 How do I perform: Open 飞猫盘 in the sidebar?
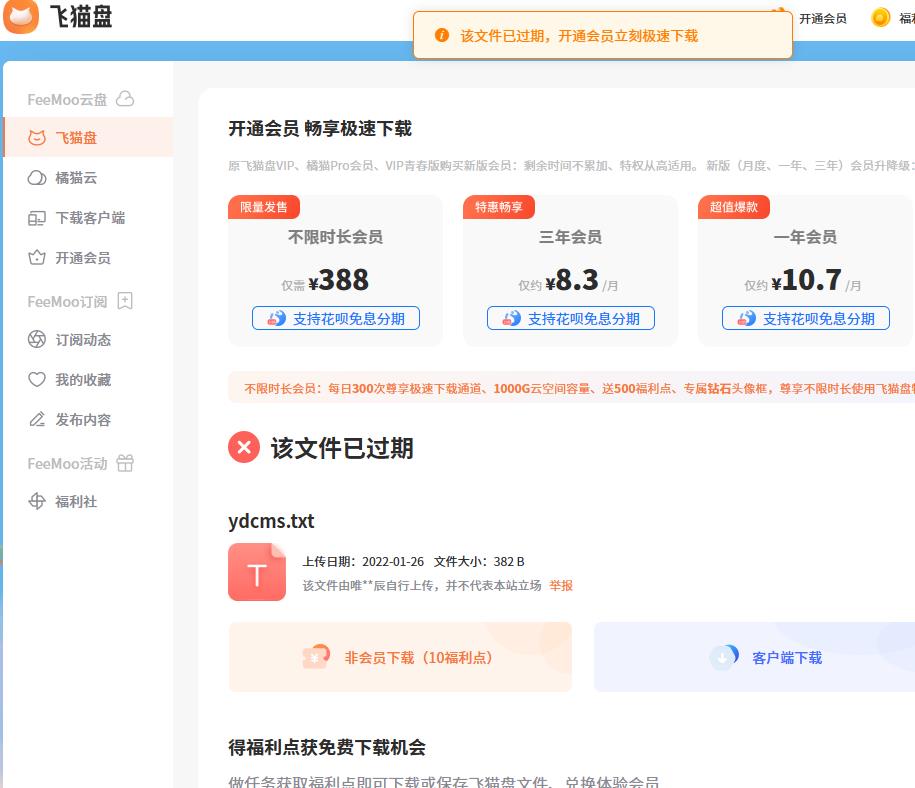[x=76, y=138]
